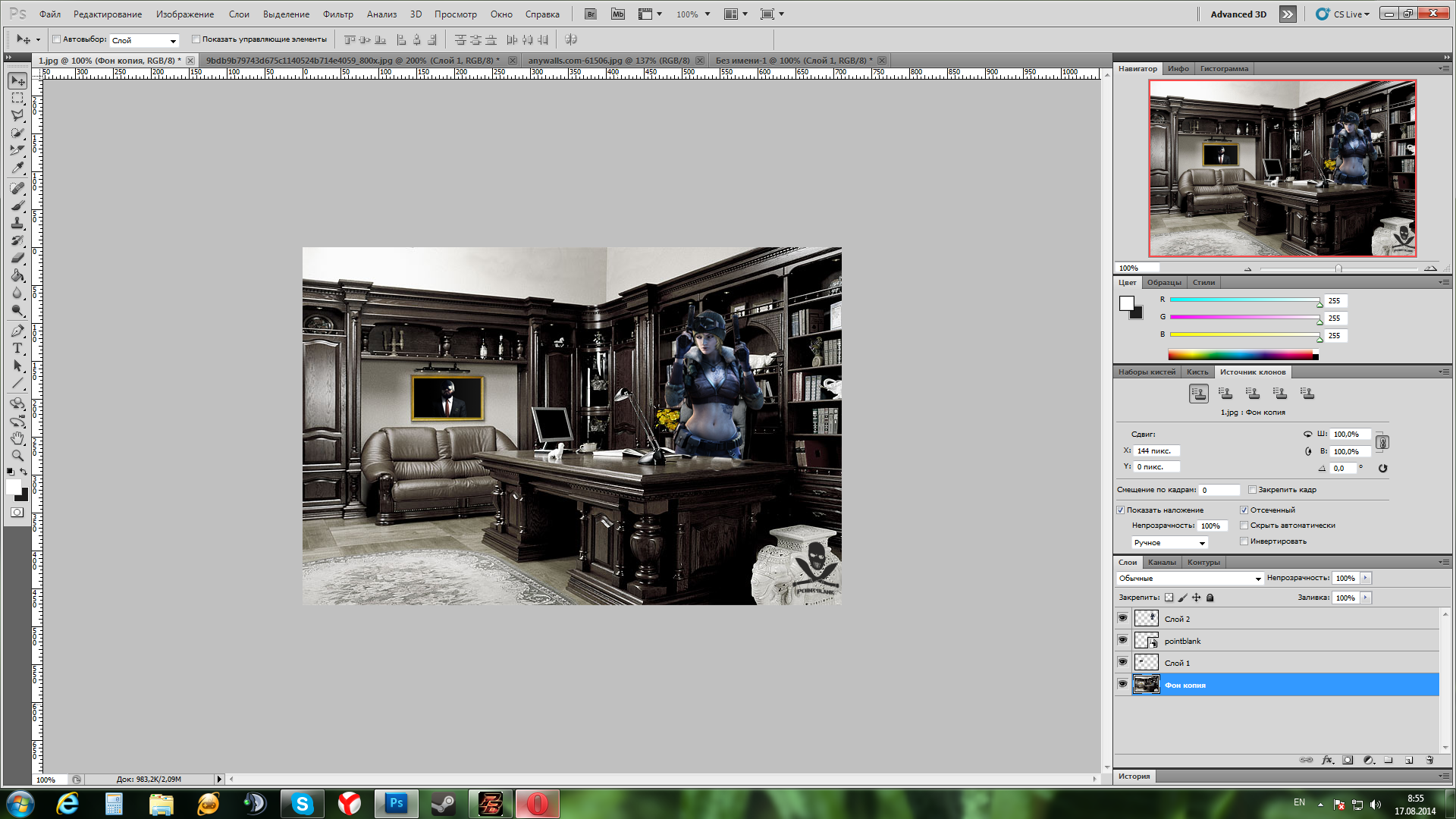This screenshot has width=1456, height=819.
Task: Select the Pen tool
Action: coord(17,331)
